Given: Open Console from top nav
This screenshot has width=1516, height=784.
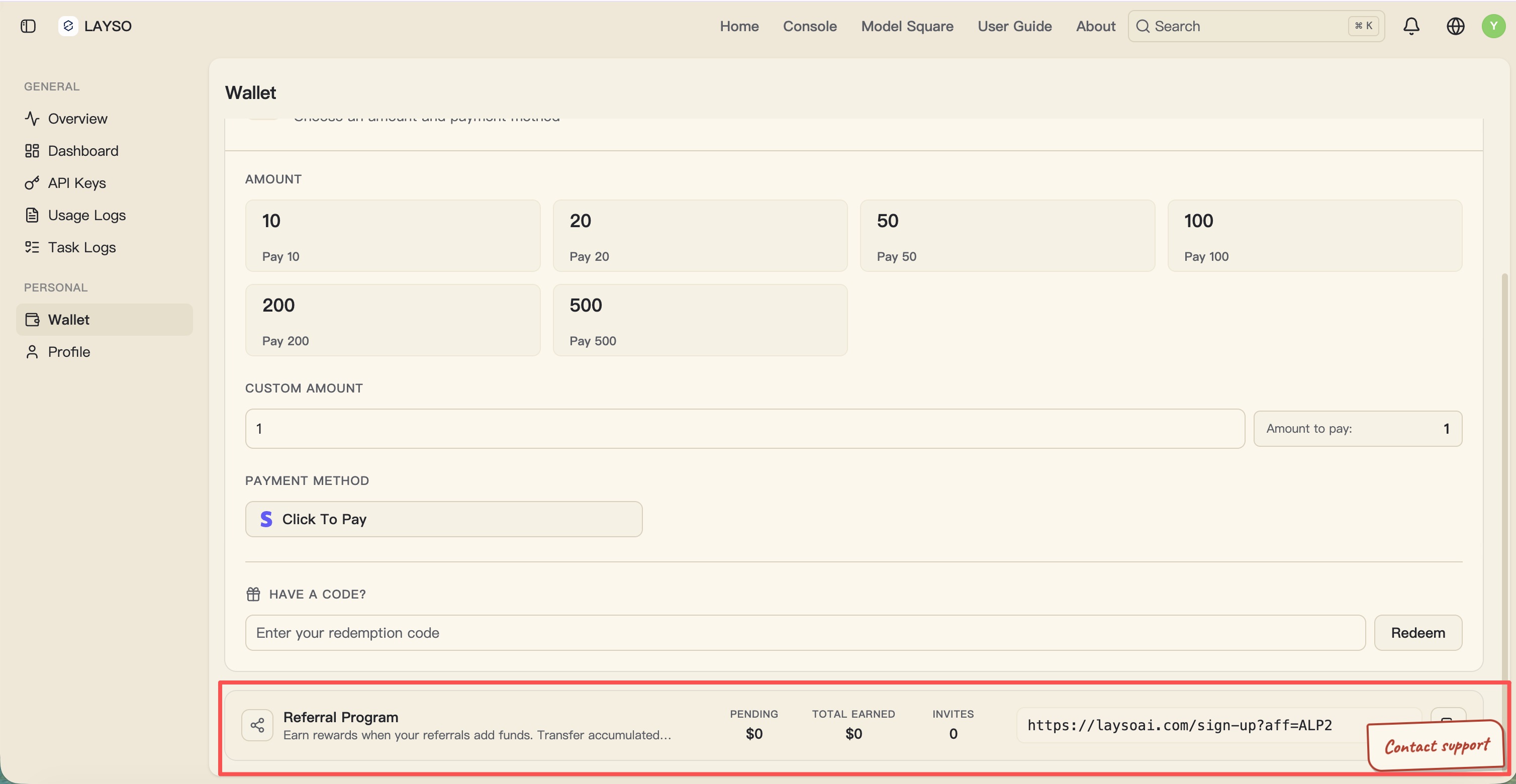Looking at the screenshot, I should pos(810,26).
